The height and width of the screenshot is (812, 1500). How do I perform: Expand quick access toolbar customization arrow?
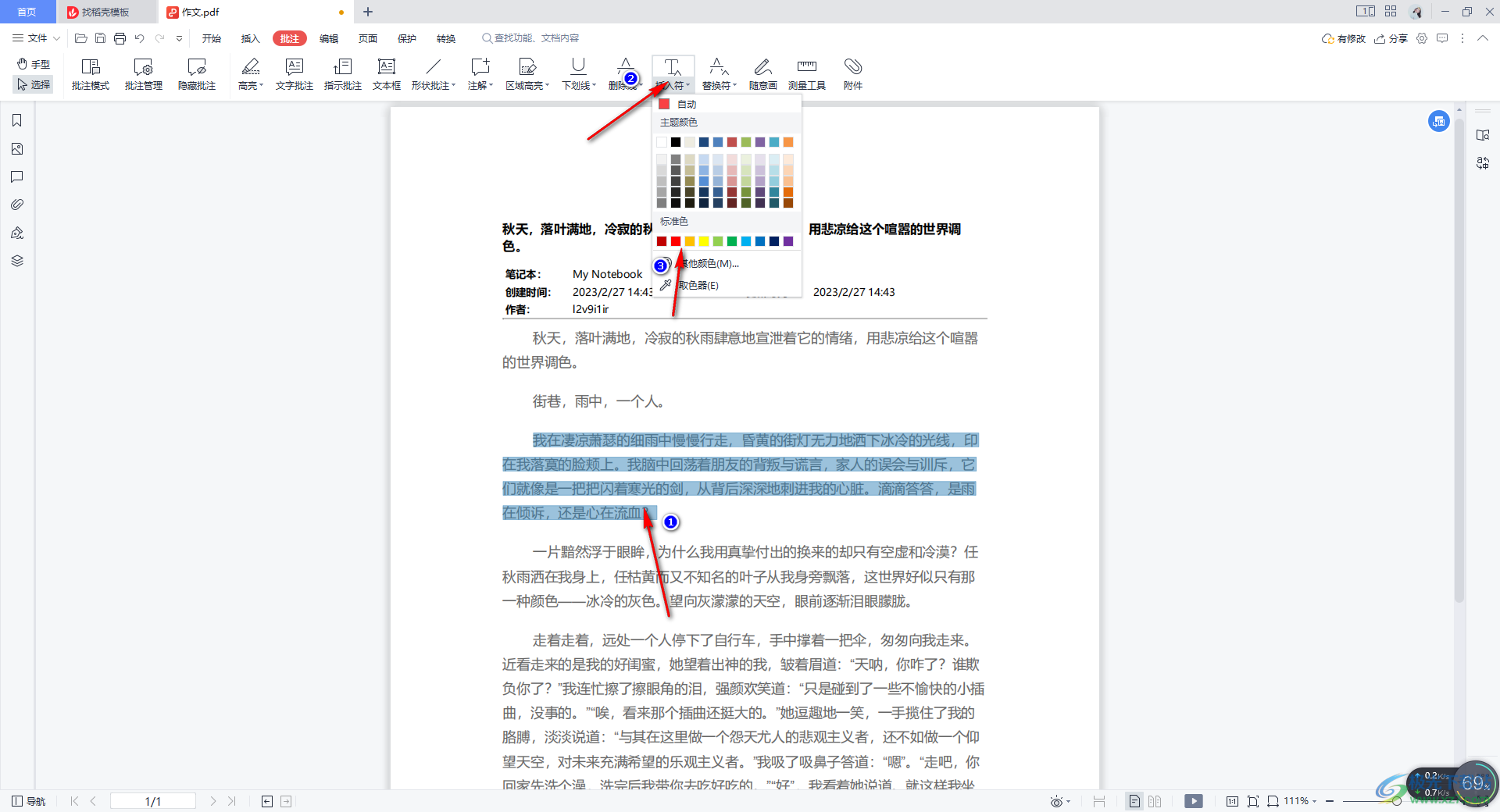click(179, 38)
